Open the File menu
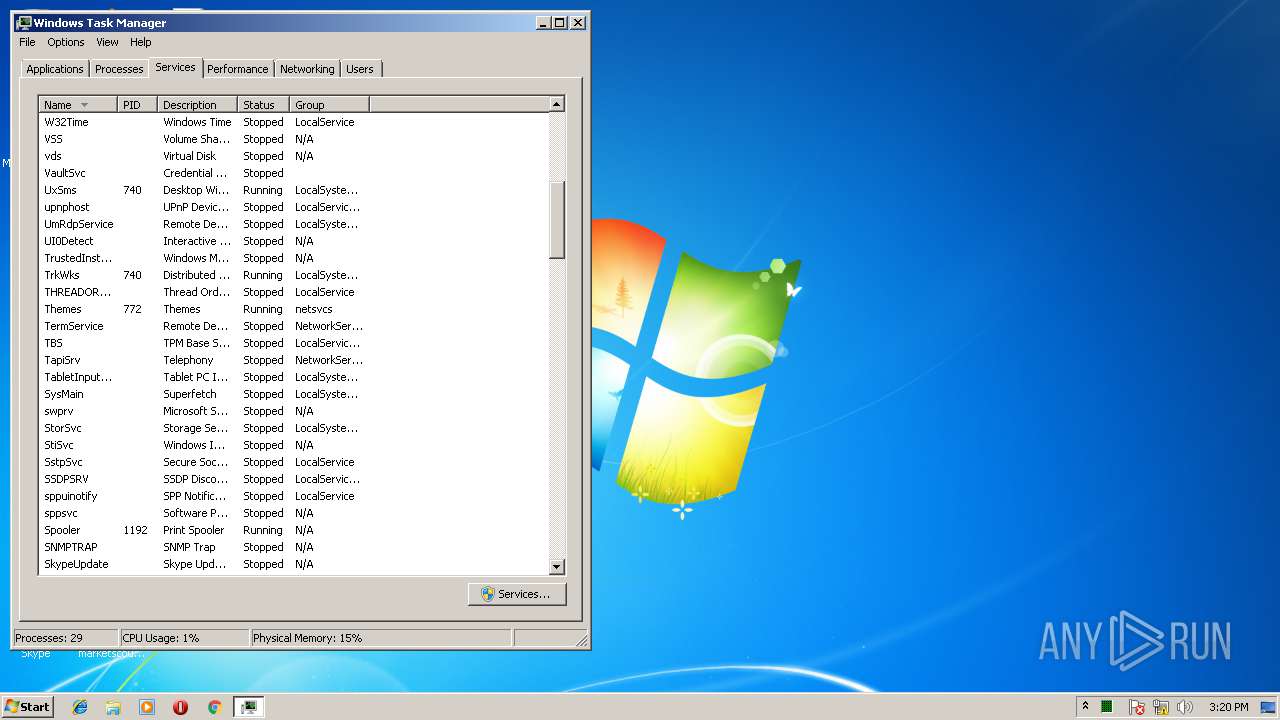The image size is (1280, 720). (27, 42)
